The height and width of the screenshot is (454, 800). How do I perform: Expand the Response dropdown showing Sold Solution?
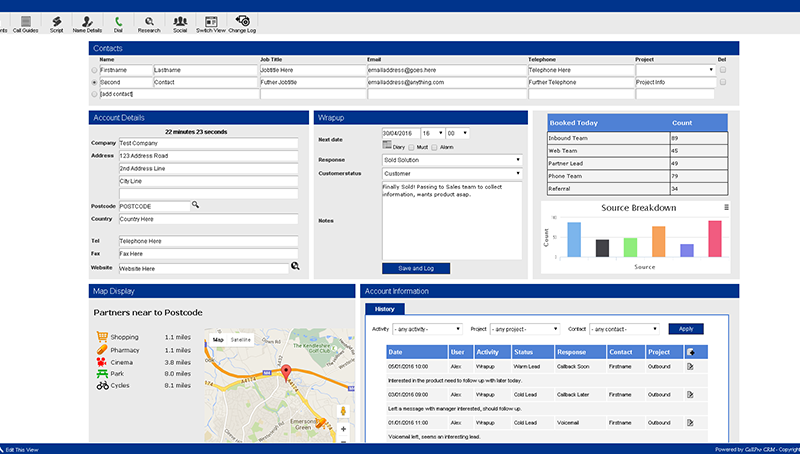[452, 160]
